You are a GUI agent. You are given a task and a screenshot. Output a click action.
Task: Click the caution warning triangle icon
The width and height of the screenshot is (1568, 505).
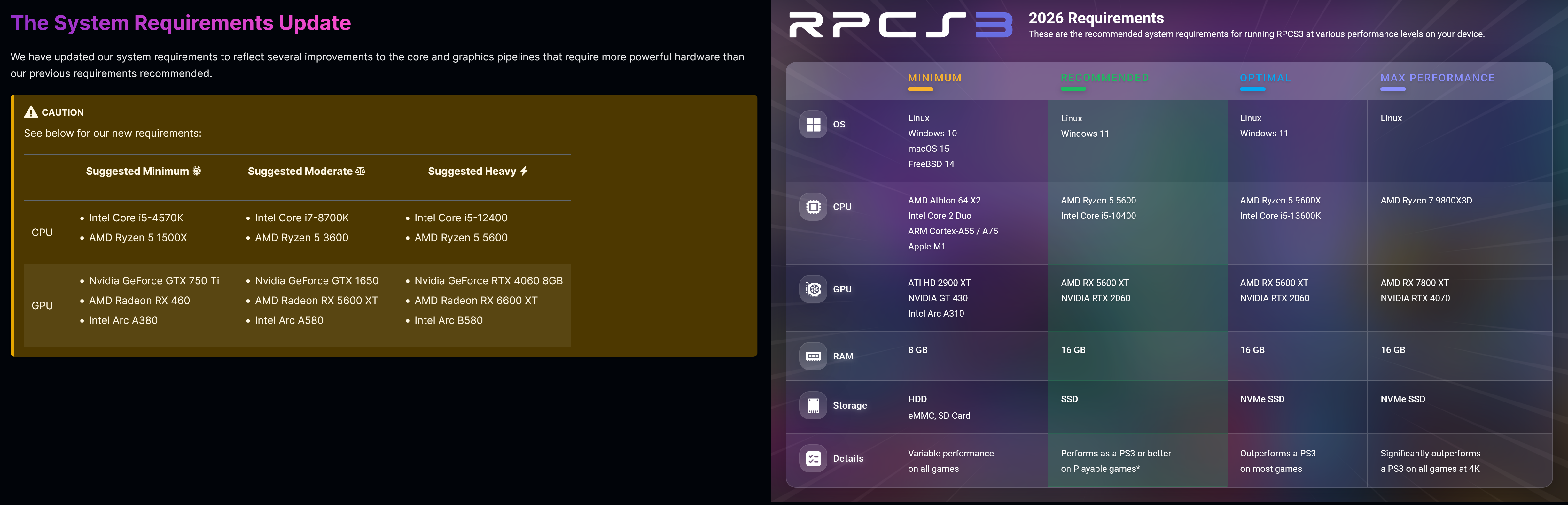coord(31,112)
